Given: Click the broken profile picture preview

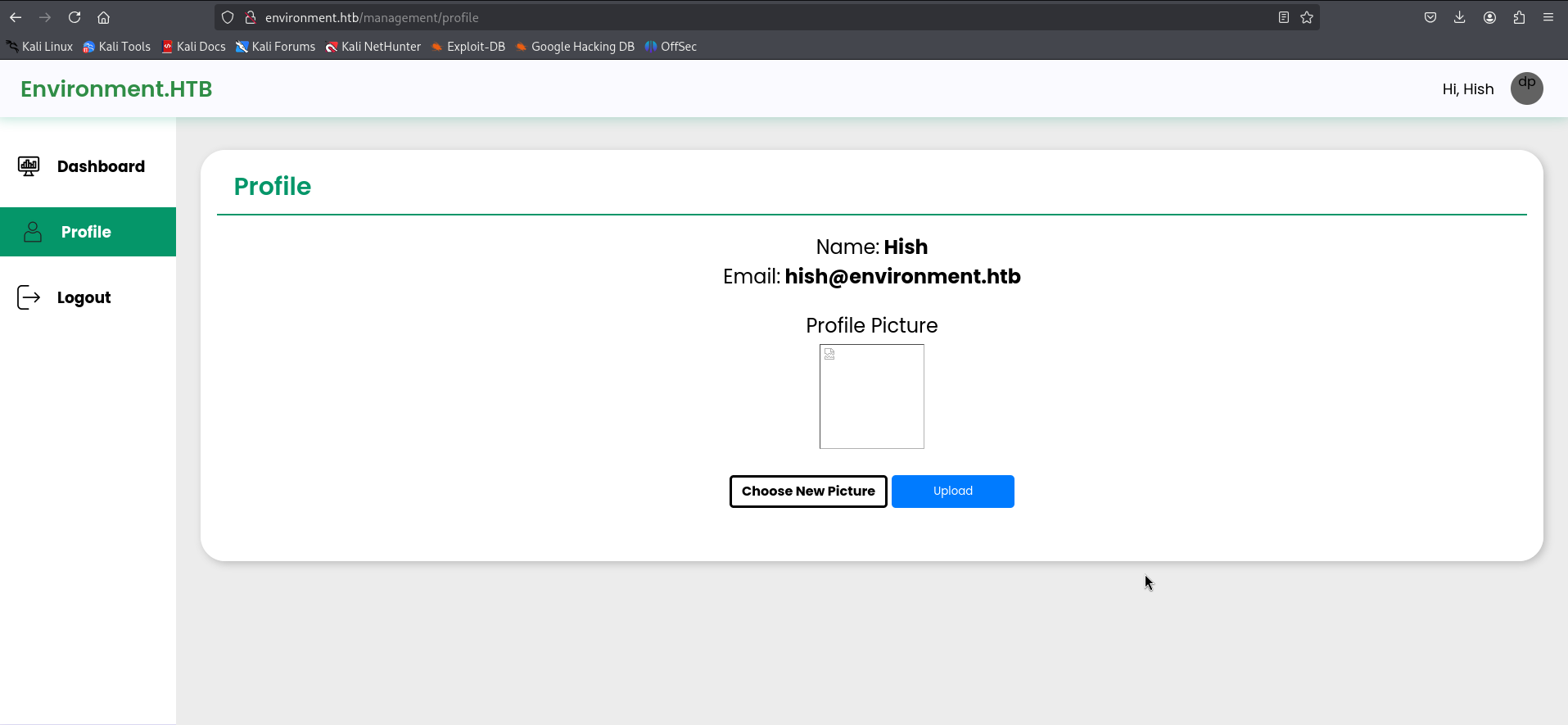Looking at the screenshot, I should [871, 396].
